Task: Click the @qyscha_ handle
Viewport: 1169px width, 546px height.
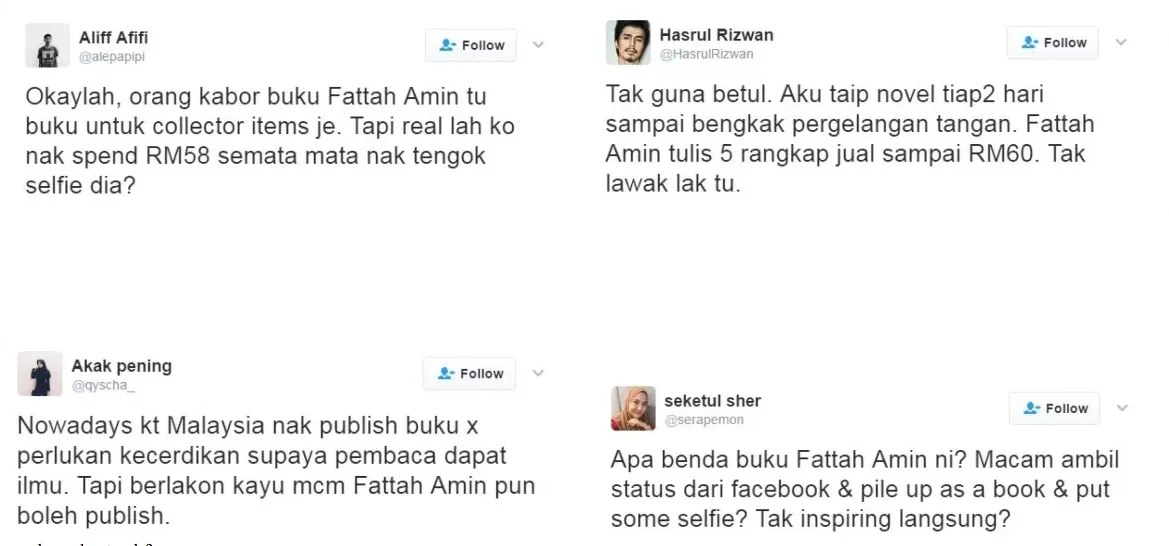Action: (104, 386)
